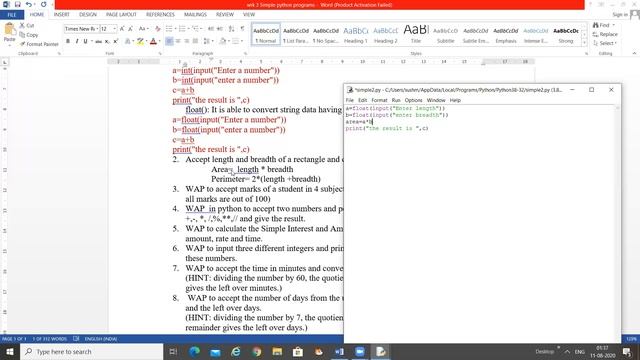
Task: Apply the No Spacing style
Action: [326, 34]
